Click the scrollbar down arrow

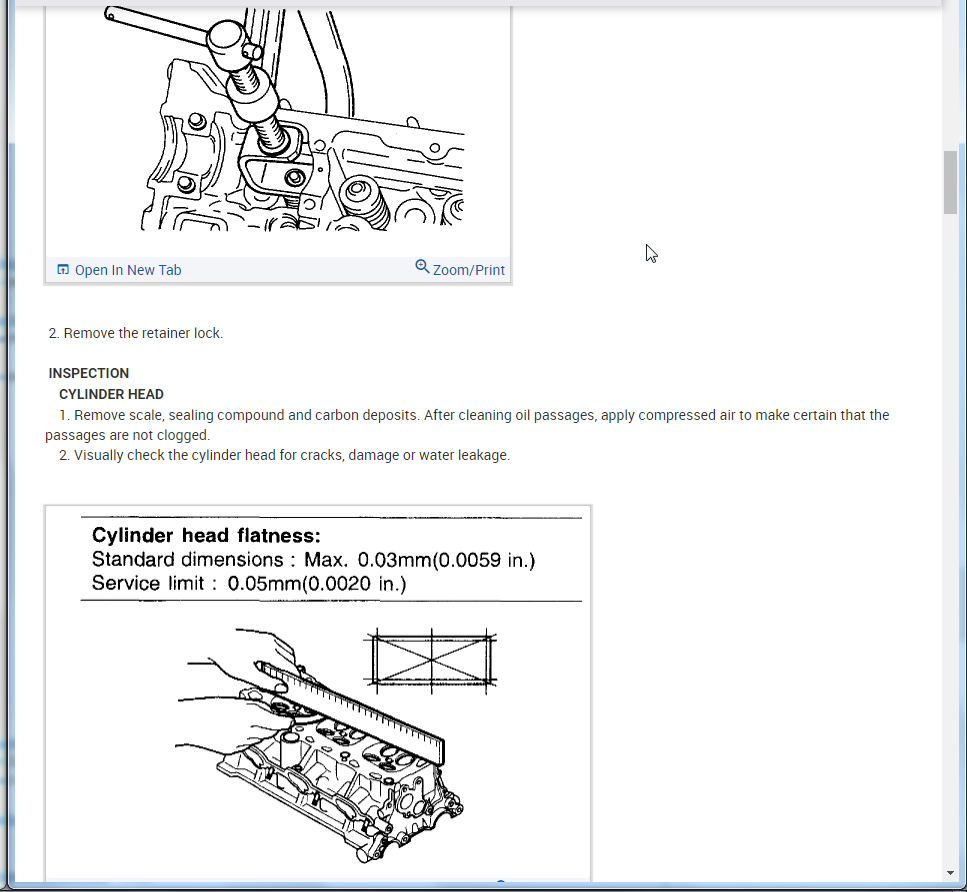[950, 873]
